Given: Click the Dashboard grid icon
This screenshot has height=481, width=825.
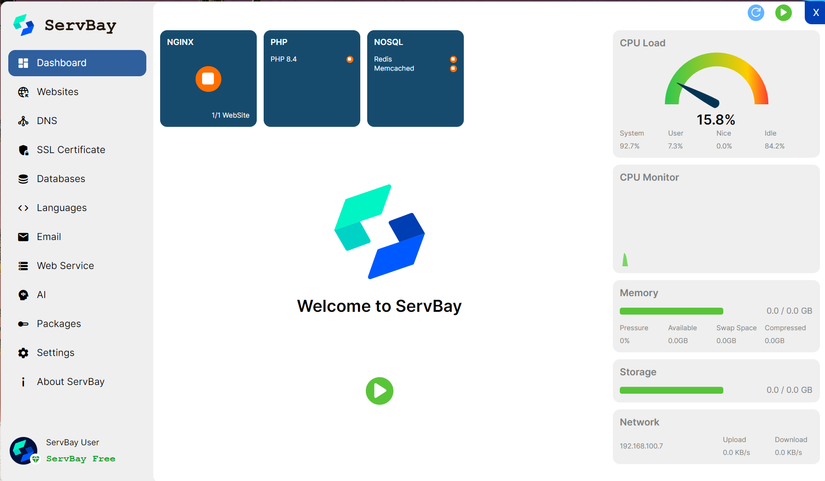Looking at the screenshot, I should coord(23,63).
